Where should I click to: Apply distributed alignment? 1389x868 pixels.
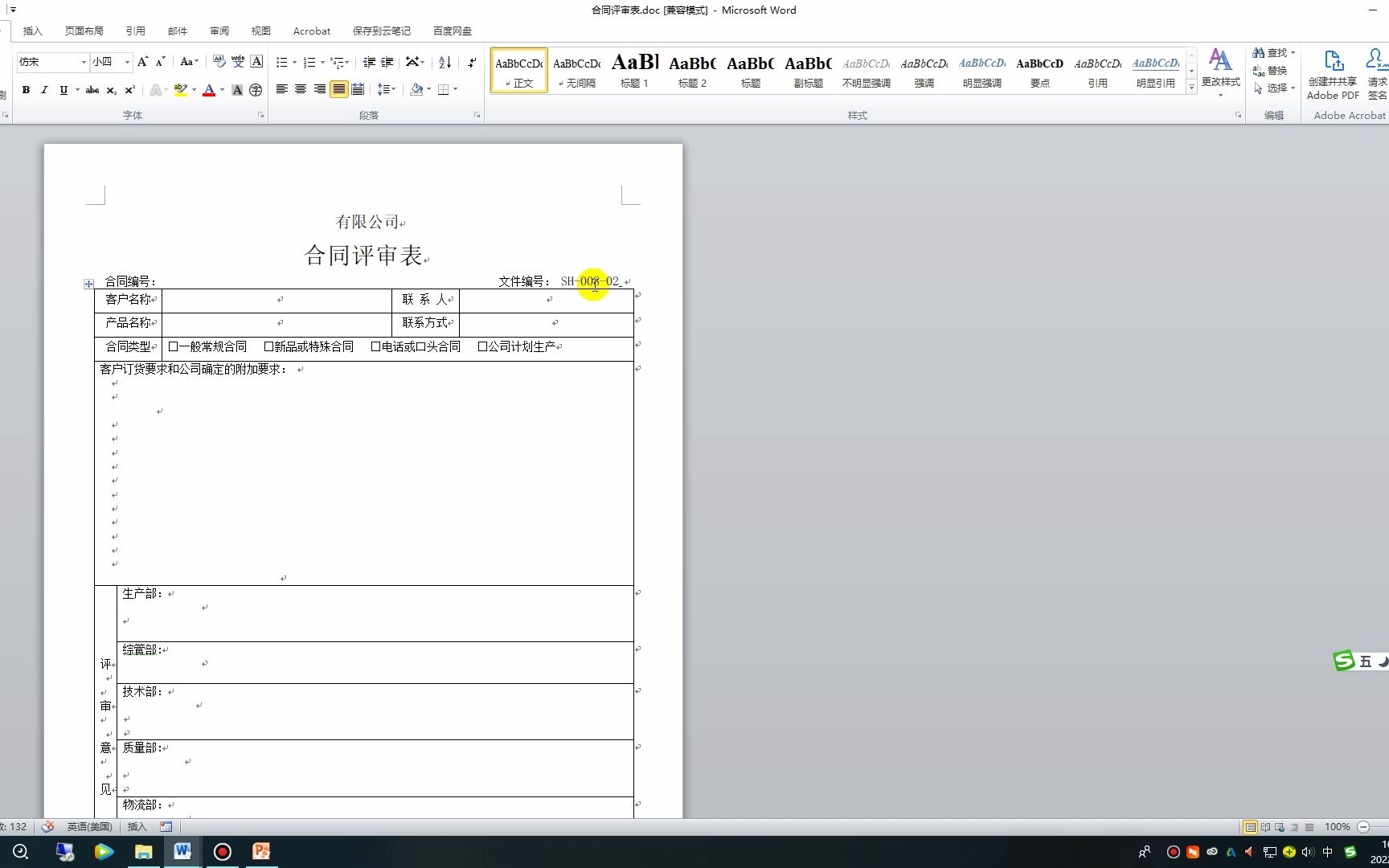(358, 89)
